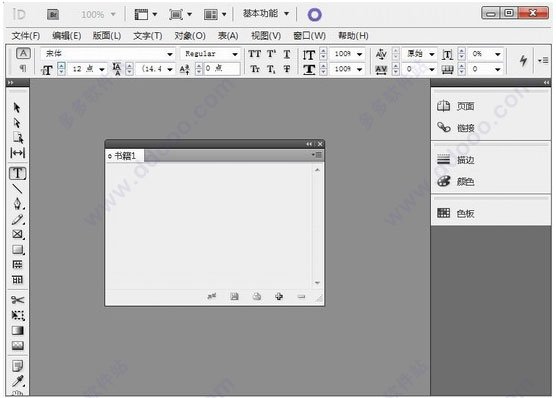
Task: Open the control panel options menu
Action: 543,61
